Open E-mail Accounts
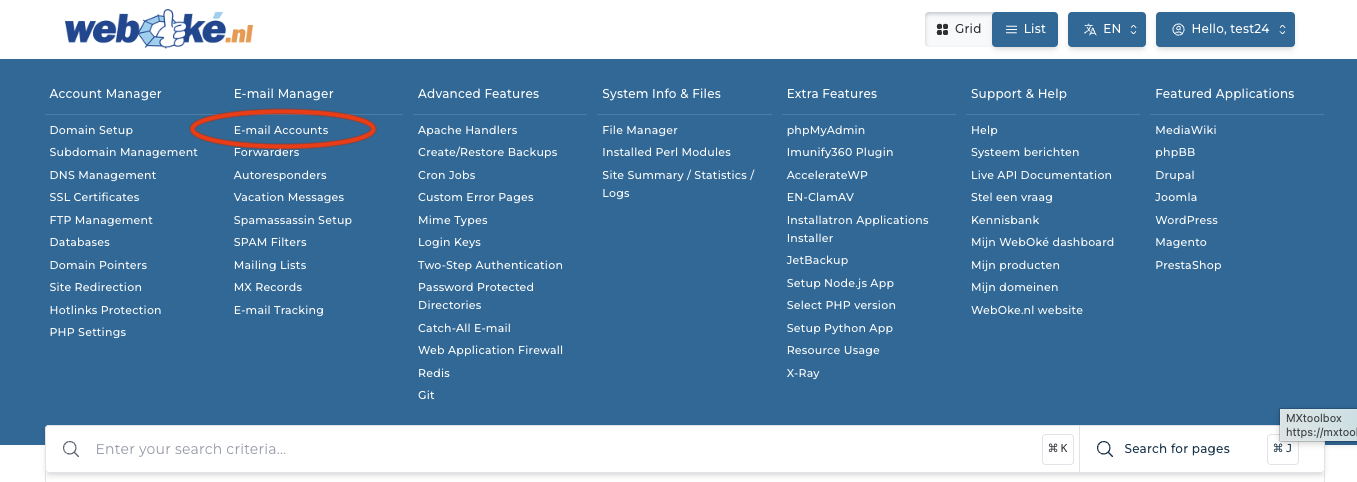Image resolution: width=1357 pixels, height=482 pixels. (x=281, y=130)
